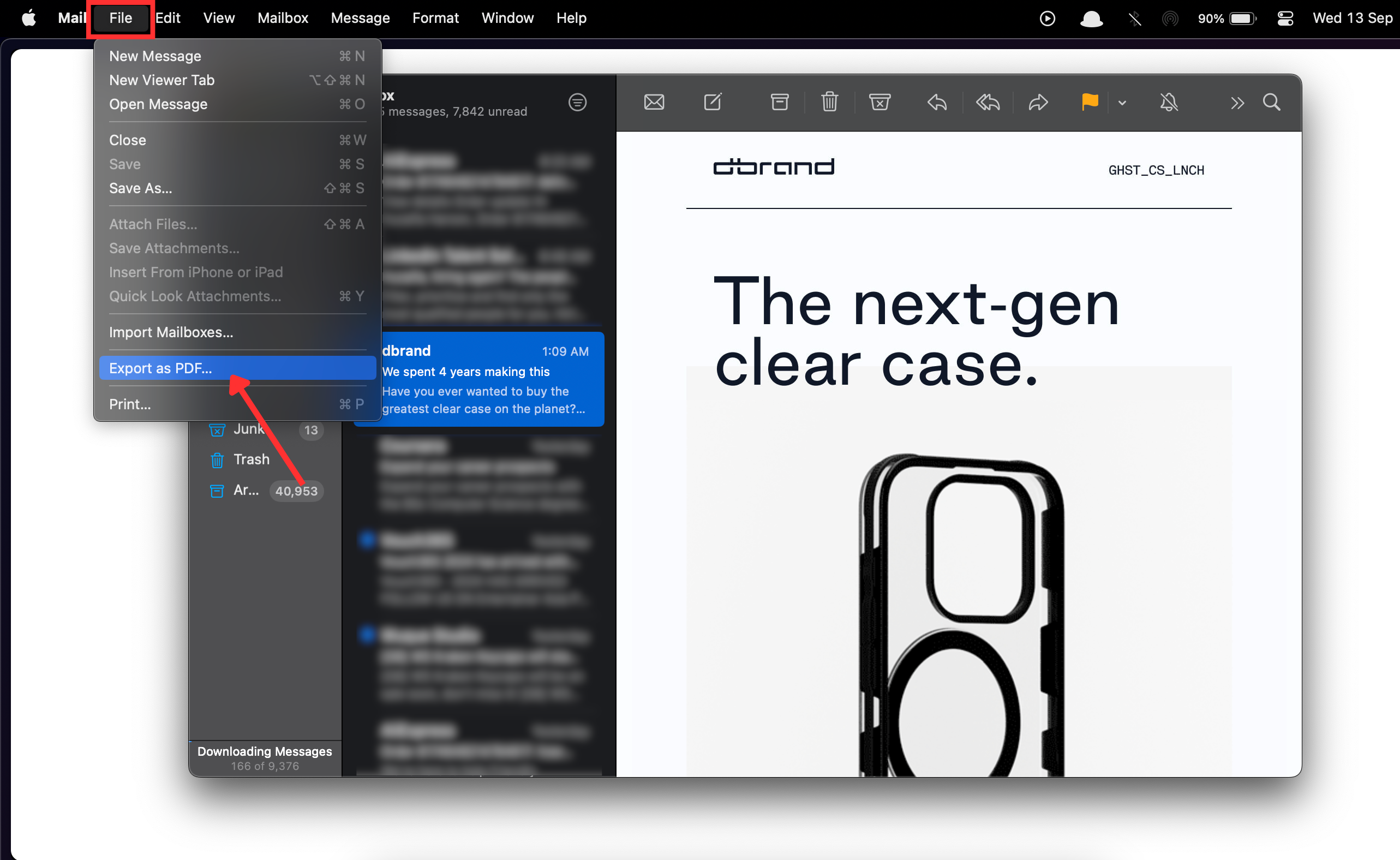Toggle the orange flag on message
Image resolution: width=1400 pixels, height=860 pixels.
(x=1090, y=103)
